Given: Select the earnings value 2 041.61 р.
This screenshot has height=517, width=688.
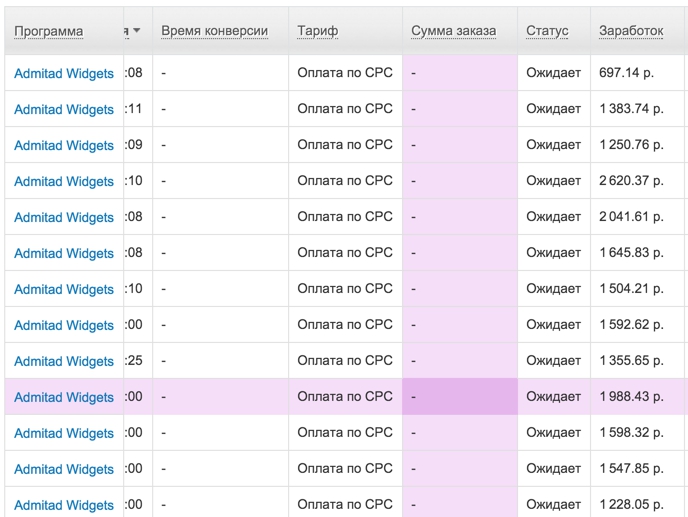Looking at the screenshot, I should pos(631,217).
